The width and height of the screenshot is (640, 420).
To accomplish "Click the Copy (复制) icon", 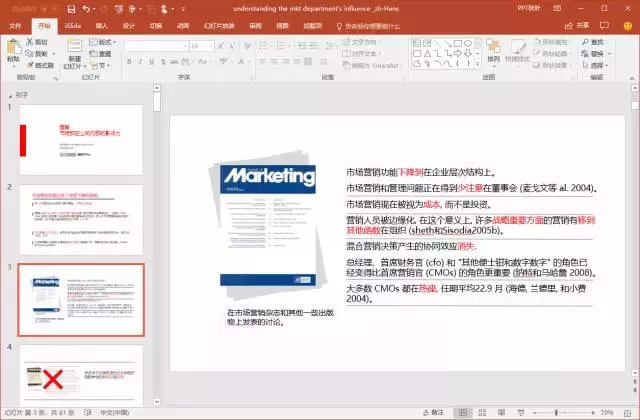I will click(29, 53).
